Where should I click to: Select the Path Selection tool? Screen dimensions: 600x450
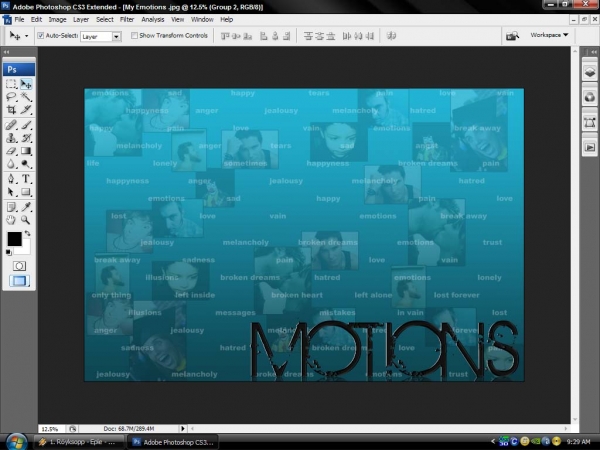coord(11,192)
